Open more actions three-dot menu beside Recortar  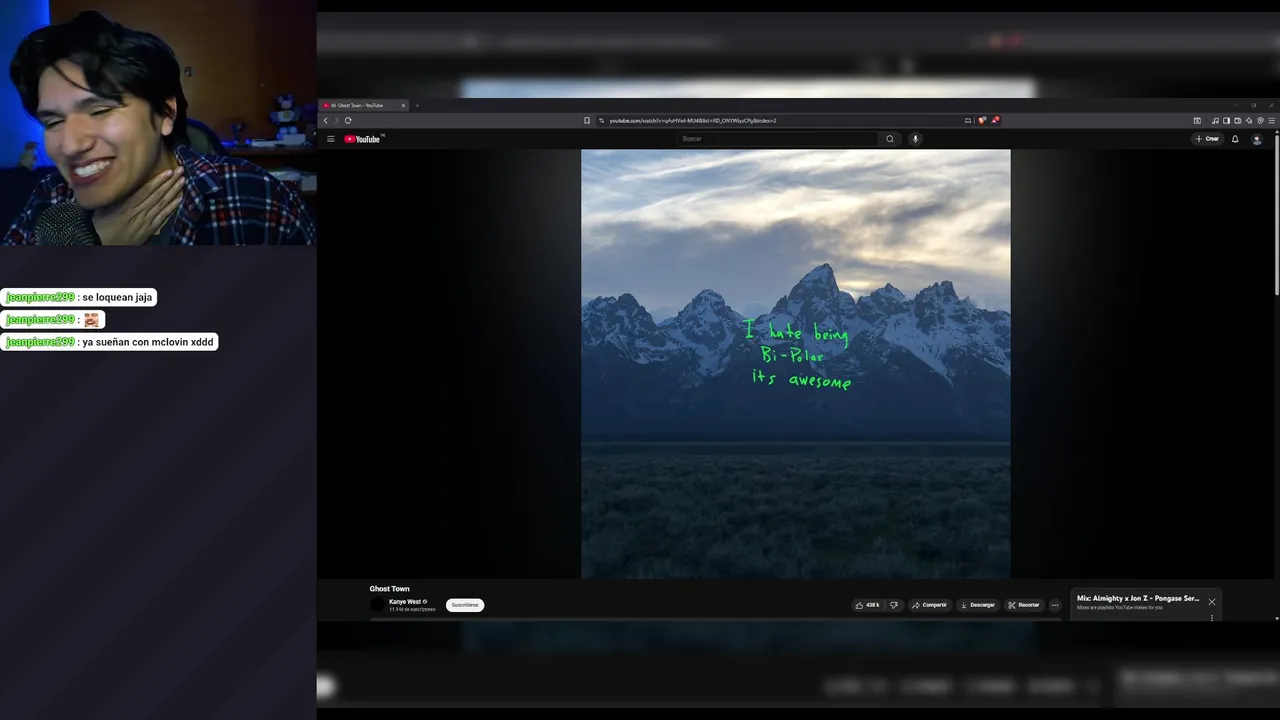point(1054,605)
